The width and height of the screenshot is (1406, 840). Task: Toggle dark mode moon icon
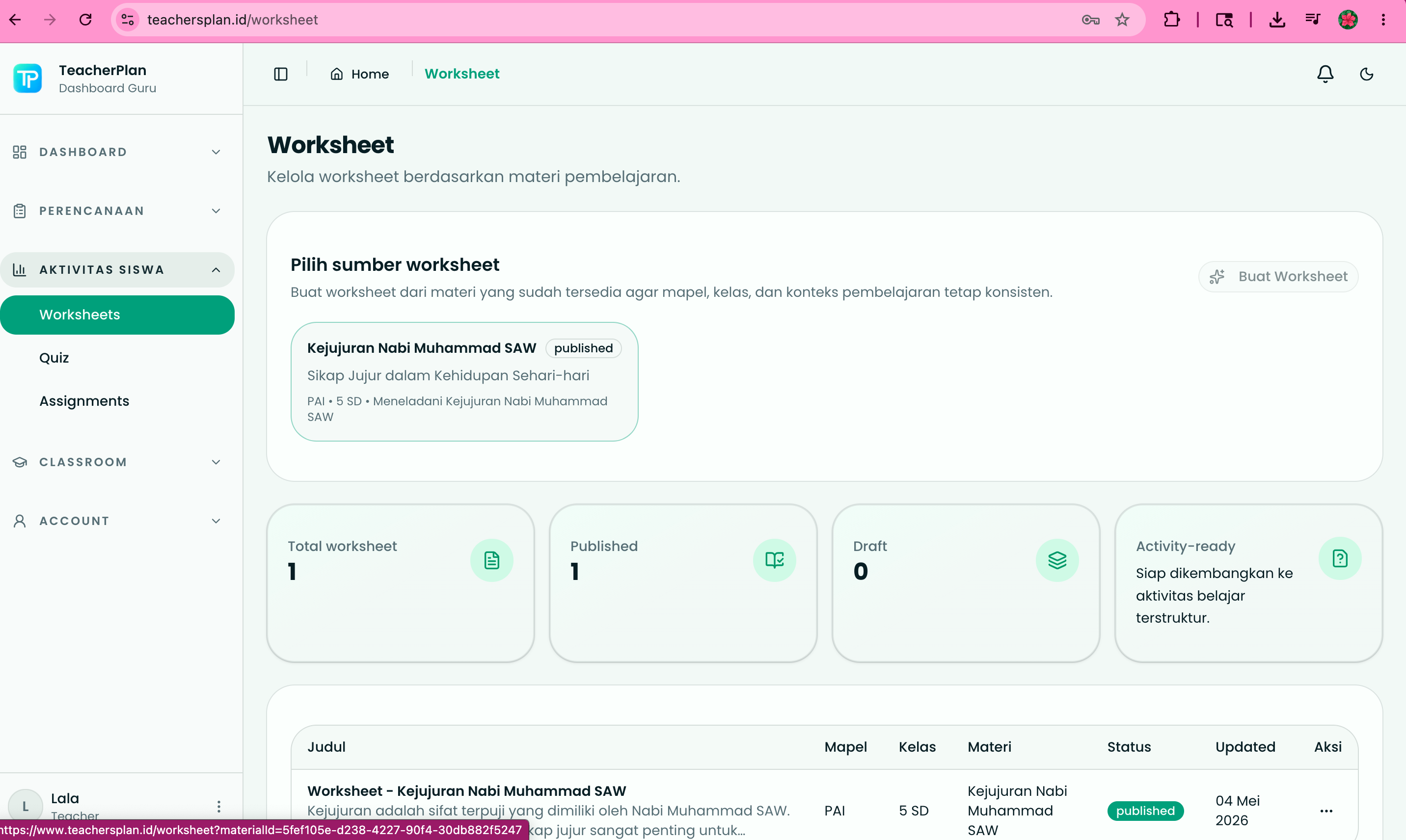(1366, 74)
